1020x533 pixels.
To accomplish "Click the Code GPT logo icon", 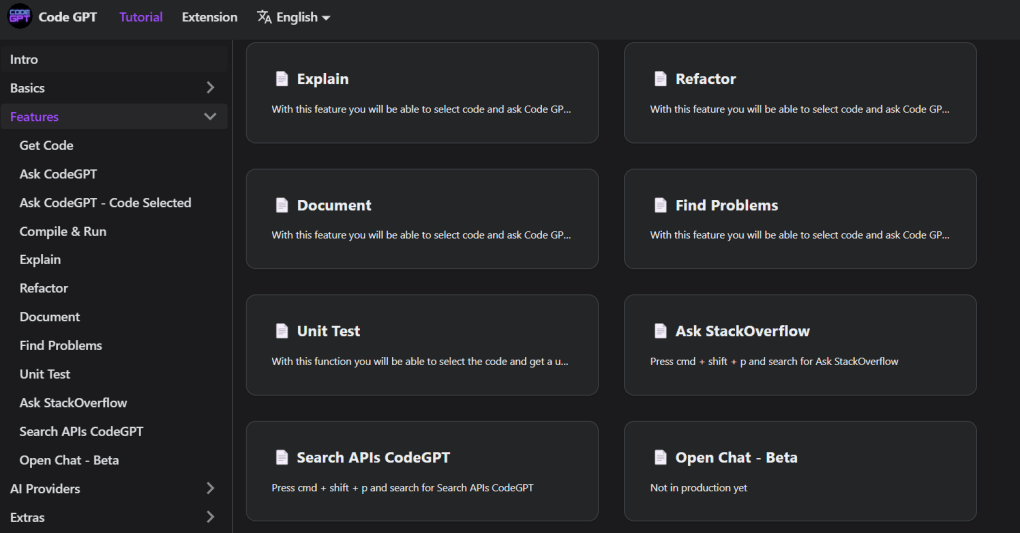I will [x=19, y=17].
